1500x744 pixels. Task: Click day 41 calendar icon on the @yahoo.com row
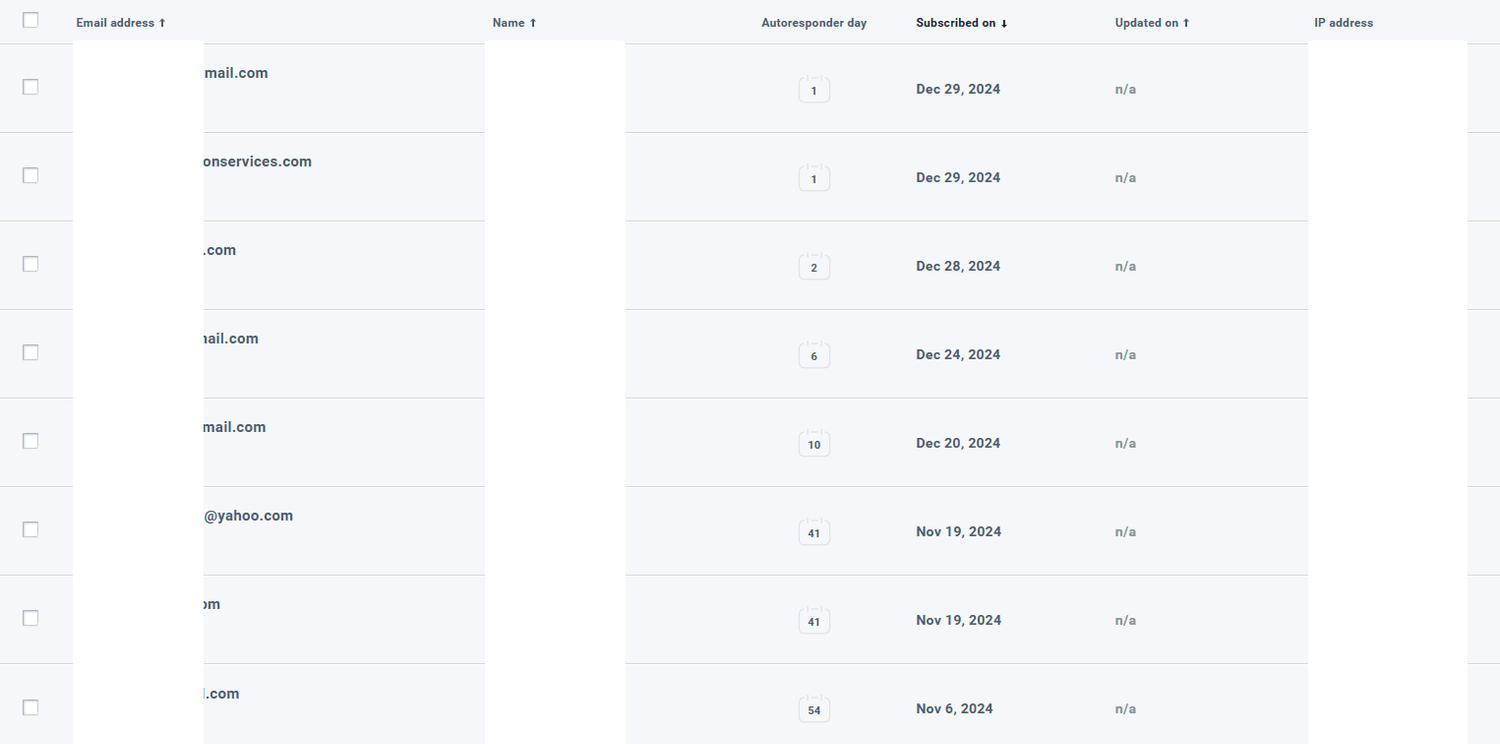click(x=814, y=531)
